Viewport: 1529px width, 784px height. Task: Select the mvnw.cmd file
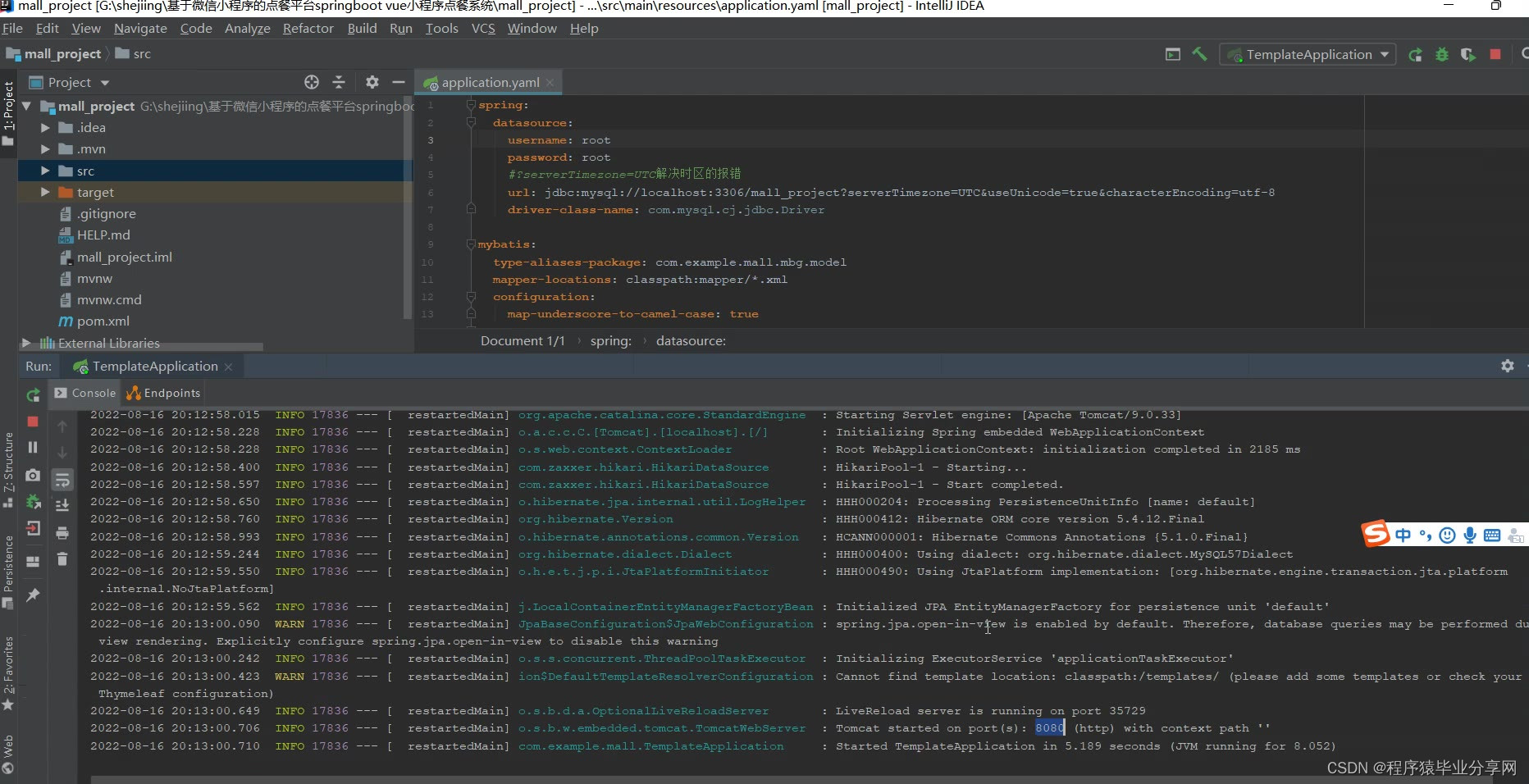(108, 300)
